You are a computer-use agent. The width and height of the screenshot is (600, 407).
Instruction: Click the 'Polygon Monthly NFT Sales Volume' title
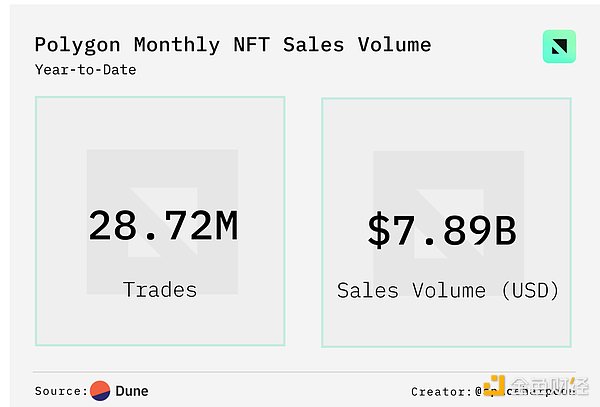pos(233,45)
